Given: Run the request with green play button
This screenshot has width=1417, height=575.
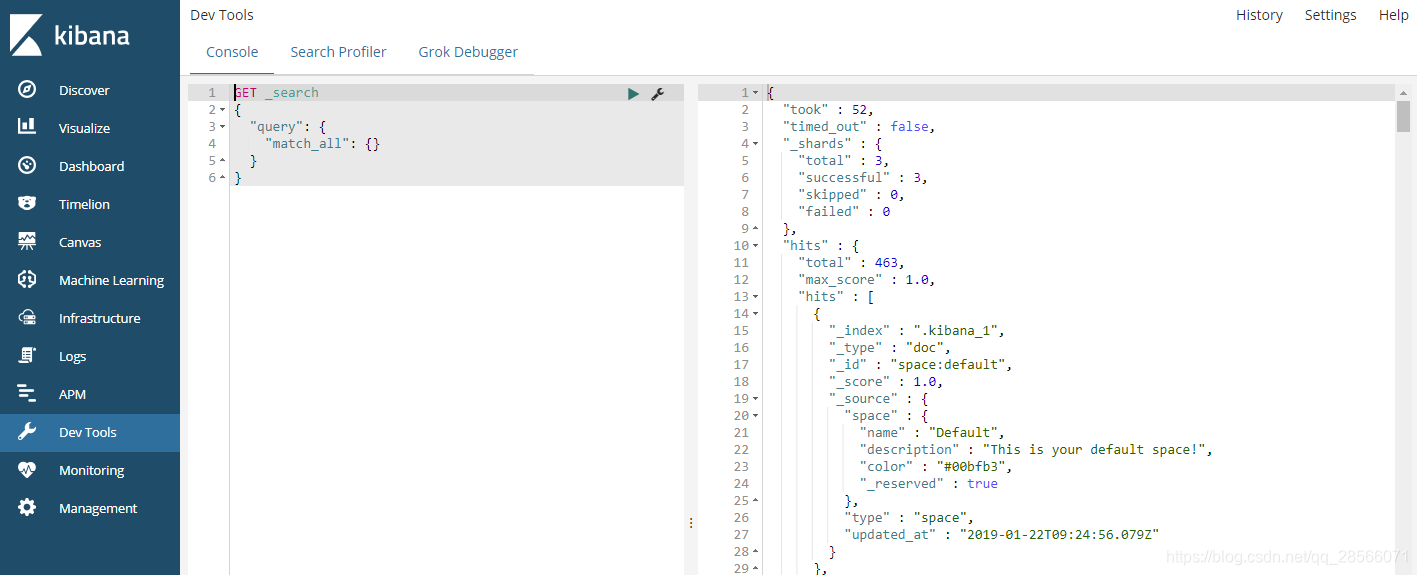Looking at the screenshot, I should tap(633, 93).
